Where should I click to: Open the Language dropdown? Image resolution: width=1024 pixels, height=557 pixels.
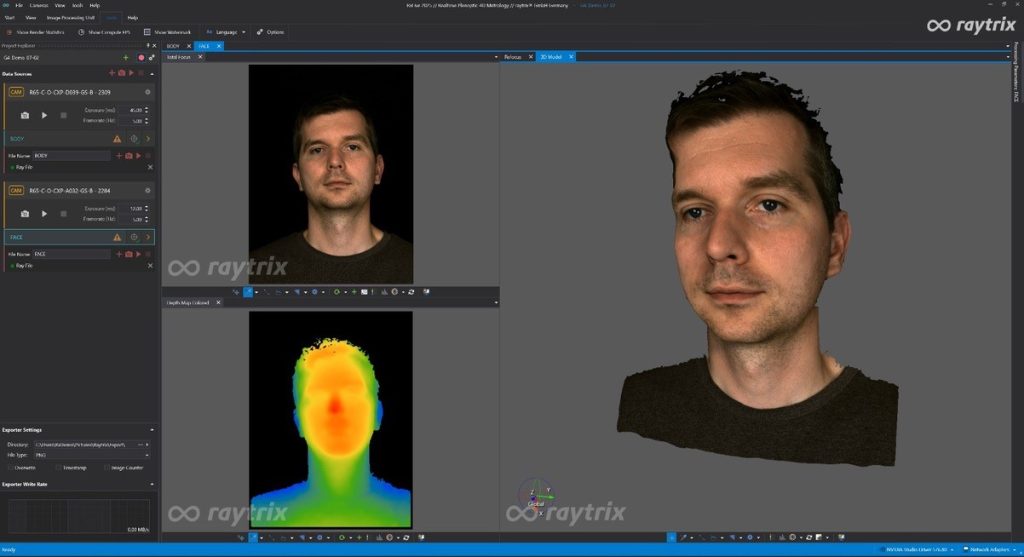click(226, 32)
